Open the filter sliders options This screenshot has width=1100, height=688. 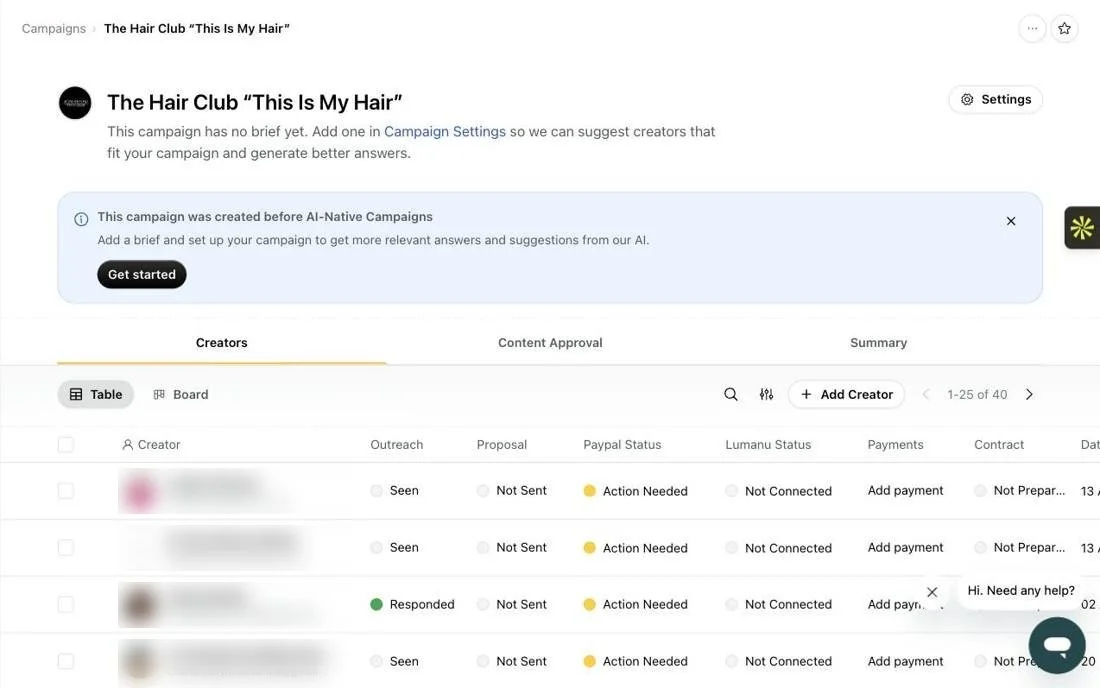[x=766, y=395]
